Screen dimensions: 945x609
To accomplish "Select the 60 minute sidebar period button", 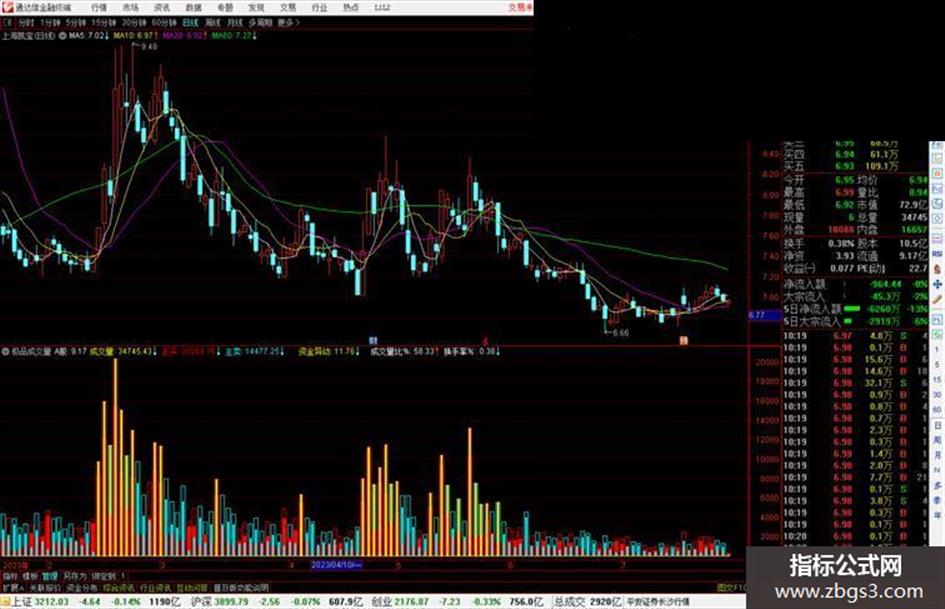I will (x=937, y=409).
